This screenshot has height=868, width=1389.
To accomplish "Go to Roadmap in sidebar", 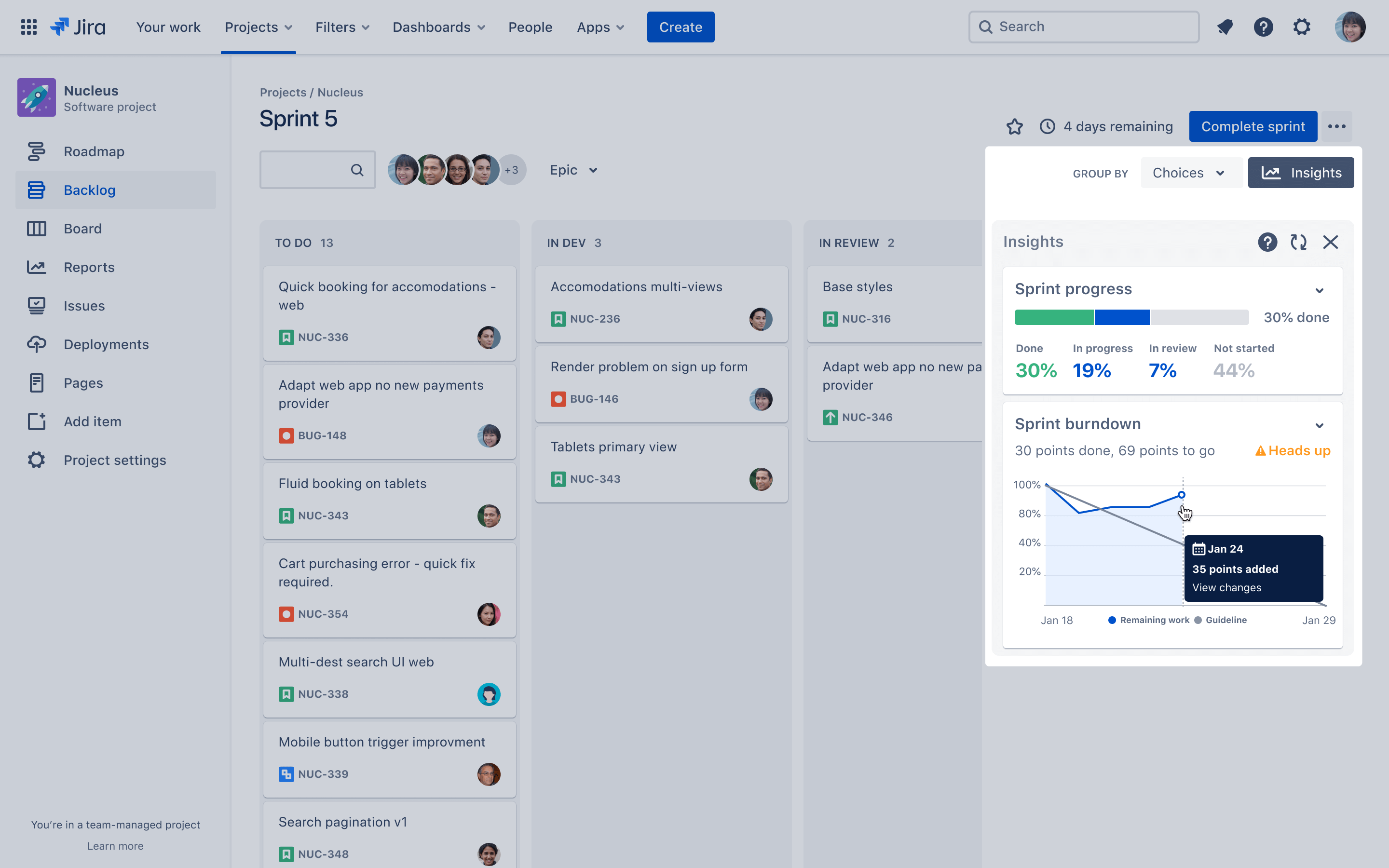I will pyautogui.click(x=94, y=151).
